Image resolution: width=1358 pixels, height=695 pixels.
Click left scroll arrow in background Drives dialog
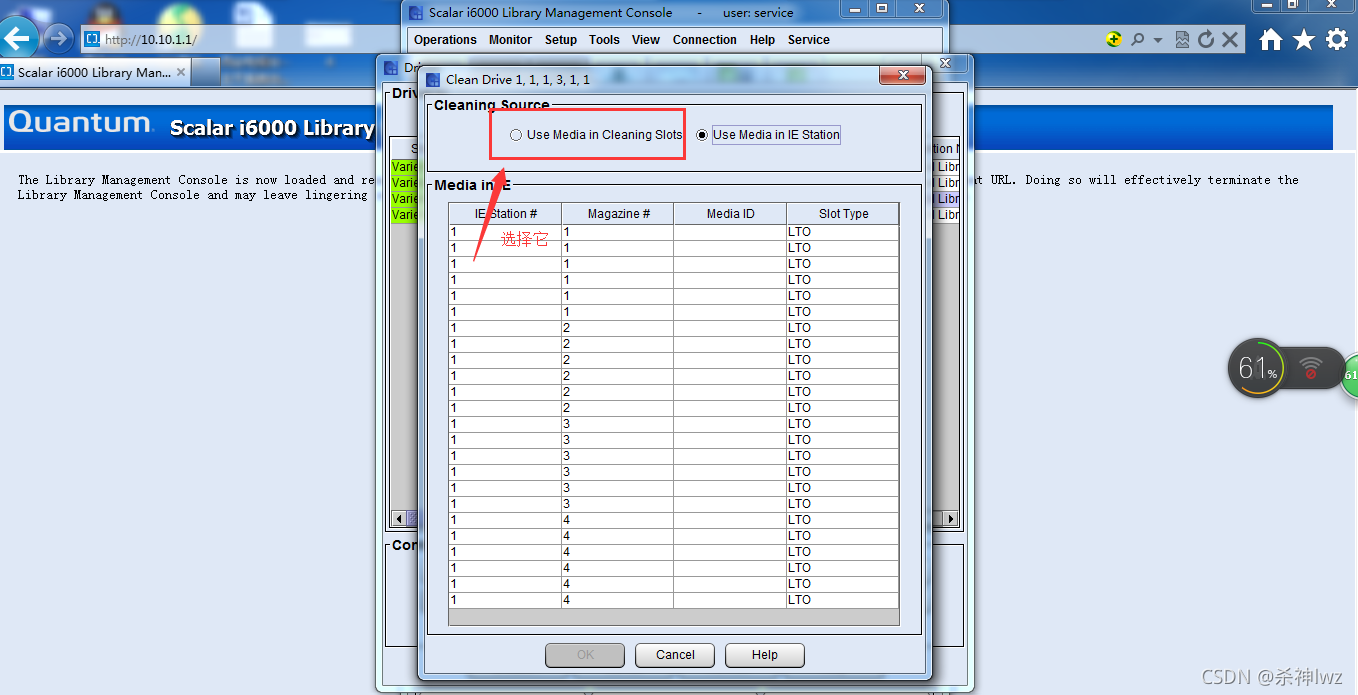(x=398, y=519)
